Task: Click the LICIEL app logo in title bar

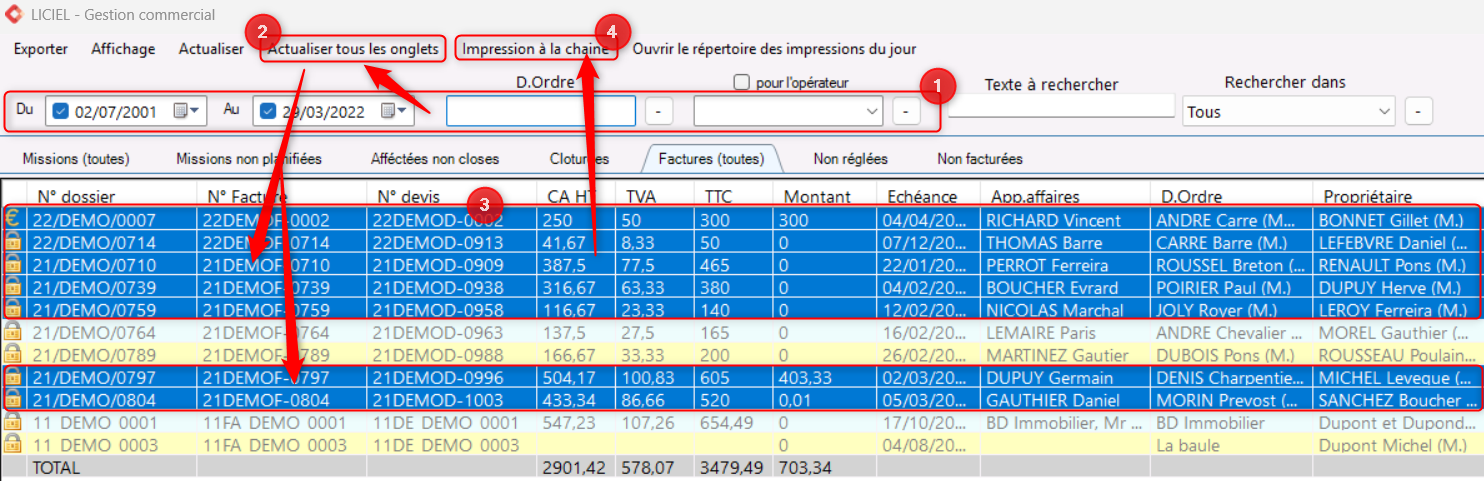Action: 13,14
